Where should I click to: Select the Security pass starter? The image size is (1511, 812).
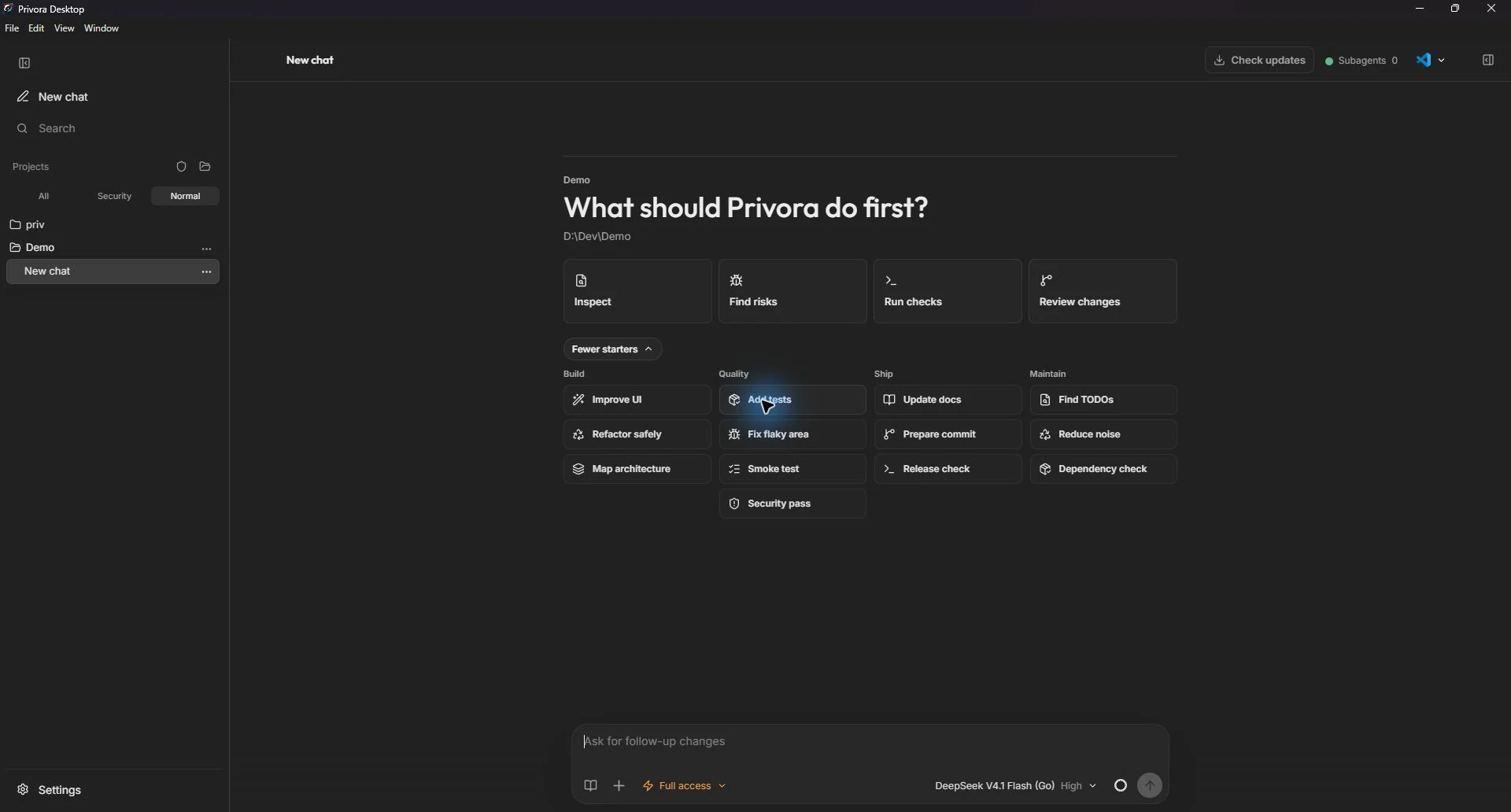tap(792, 504)
